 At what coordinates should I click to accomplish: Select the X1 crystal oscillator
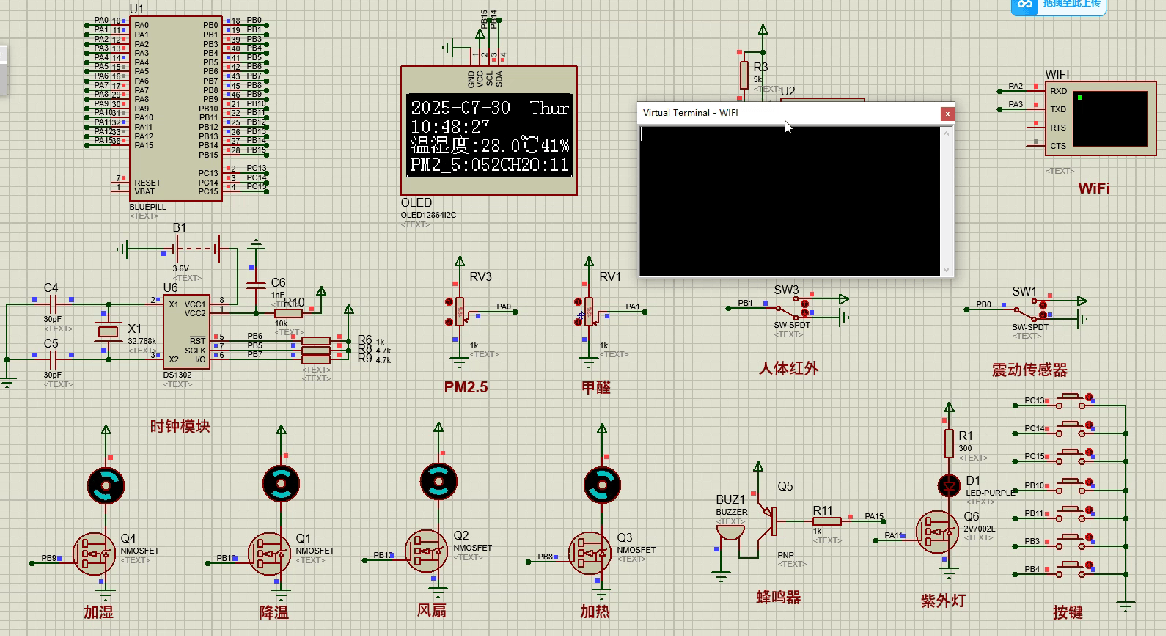[x=104, y=332]
